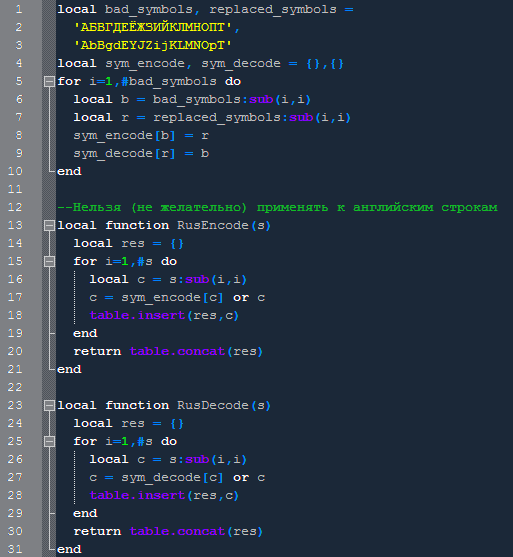Select line number 1 in gutter
Image resolution: width=513 pixels, height=557 pixels.
click(19, 9)
